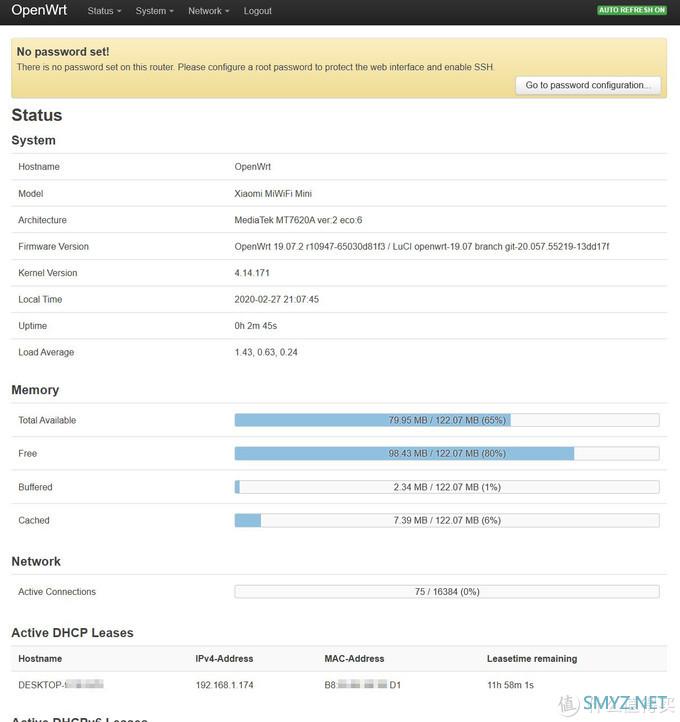Image resolution: width=680 pixels, height=722 pixels.
Task: Select kernel version 4.14.171
Action: tap(252, 273)
